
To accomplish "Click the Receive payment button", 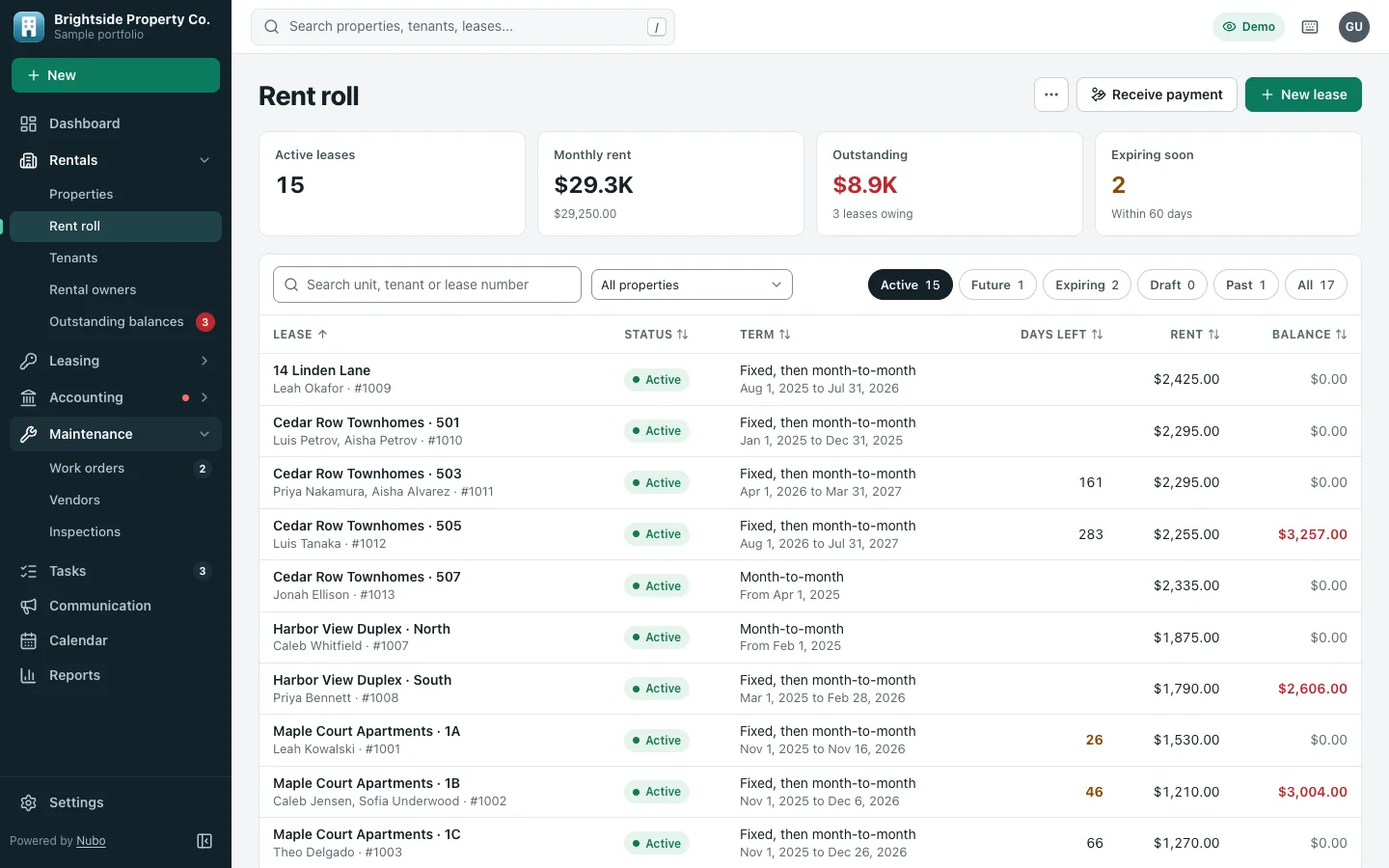I will pyautogui.click(x=1157, y=95).
